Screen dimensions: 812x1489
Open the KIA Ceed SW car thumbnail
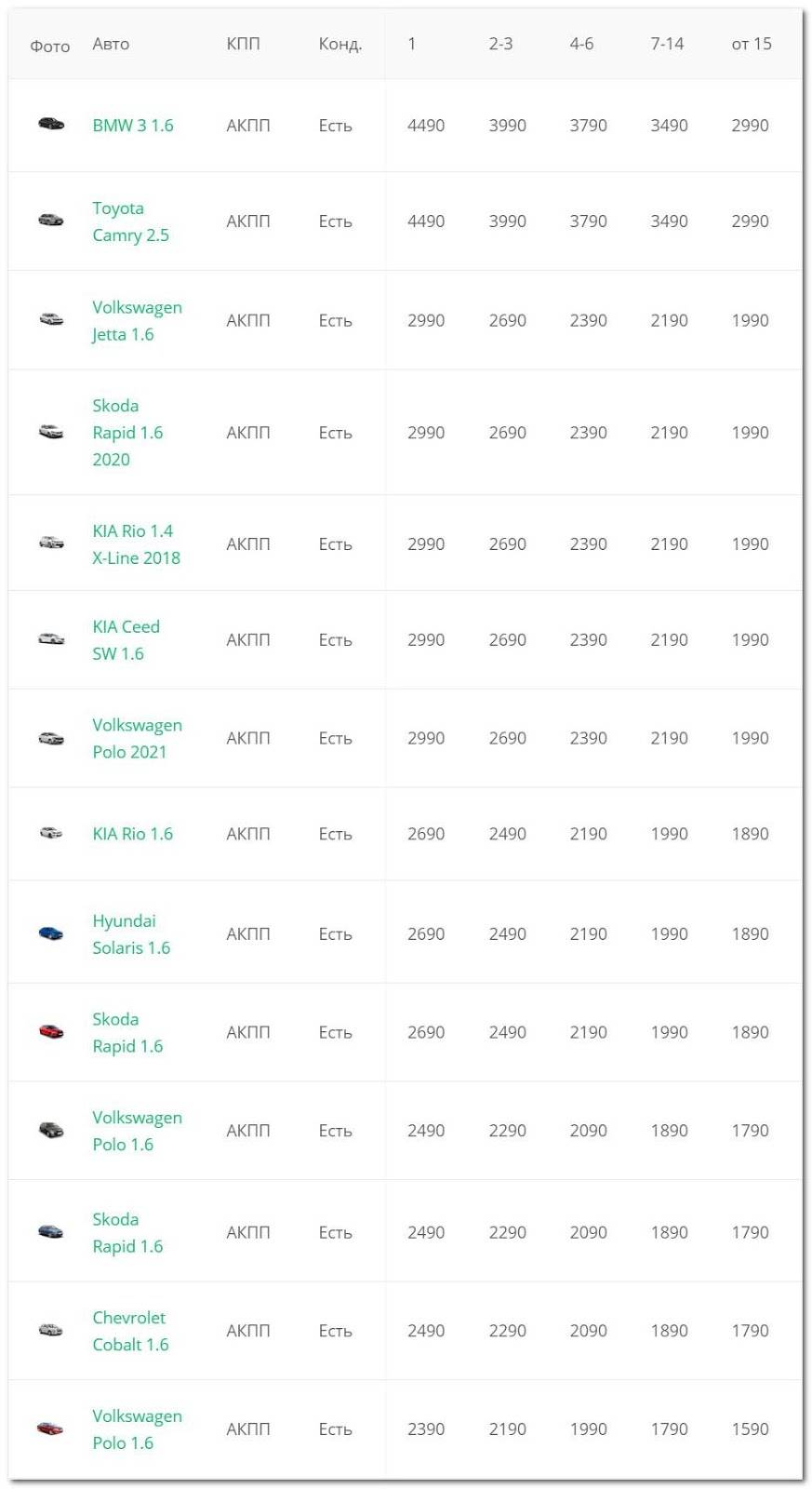click(x=51, y=638)
